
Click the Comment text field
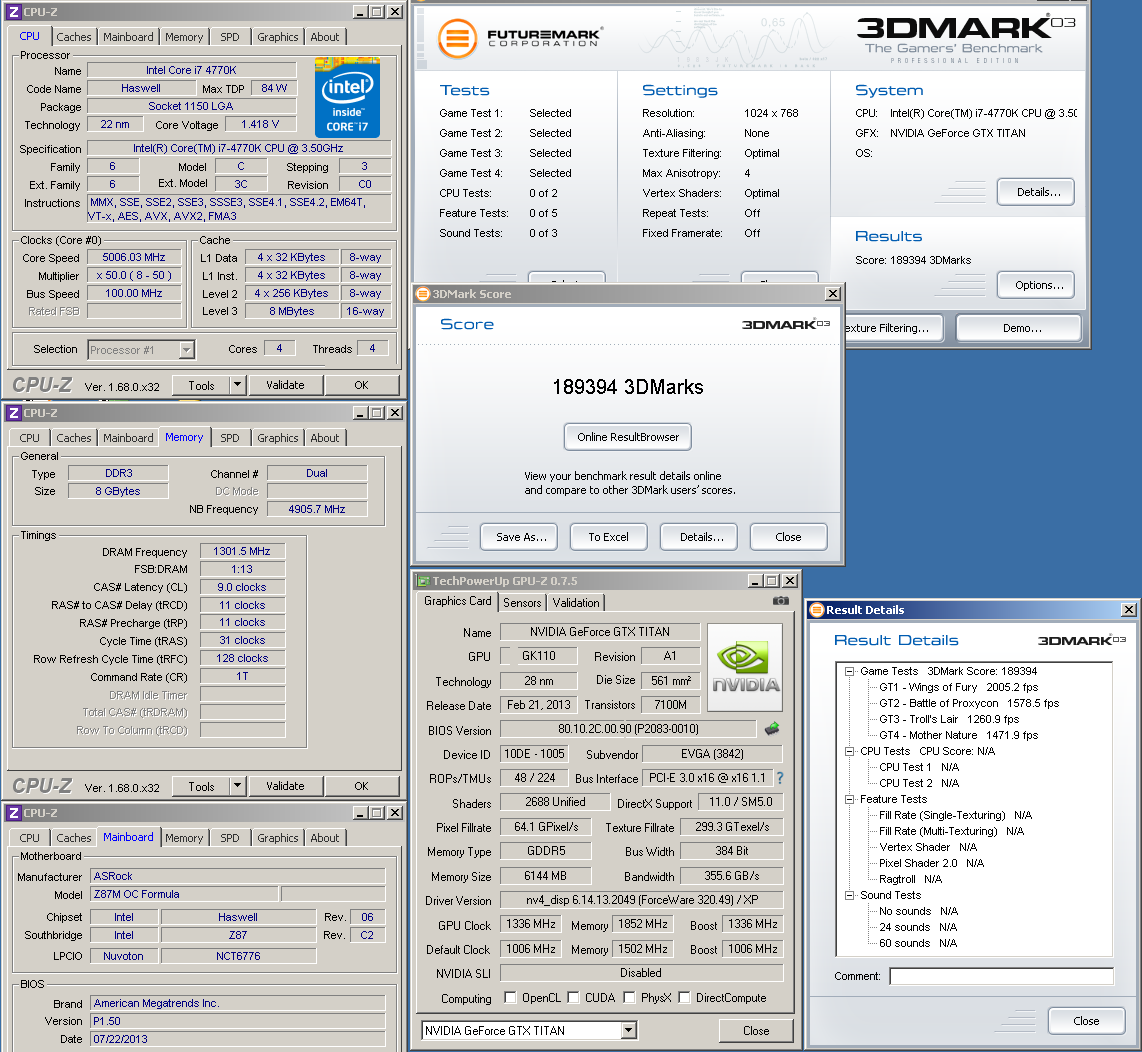1001,976
